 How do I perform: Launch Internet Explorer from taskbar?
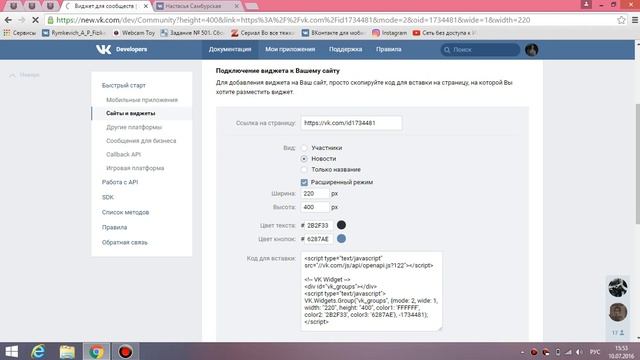(x=38, y=351)
